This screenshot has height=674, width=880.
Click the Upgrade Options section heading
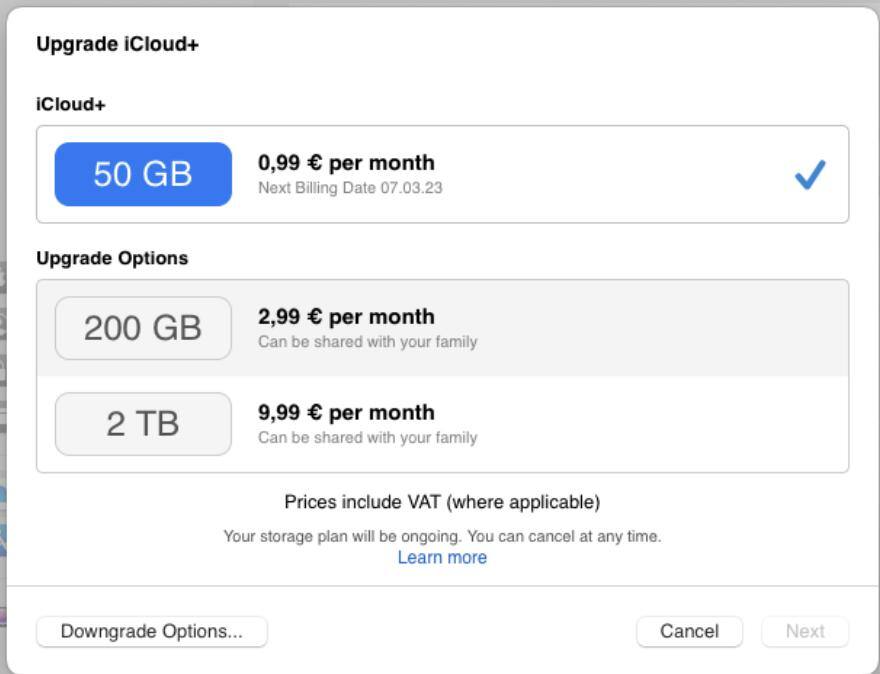112,258
